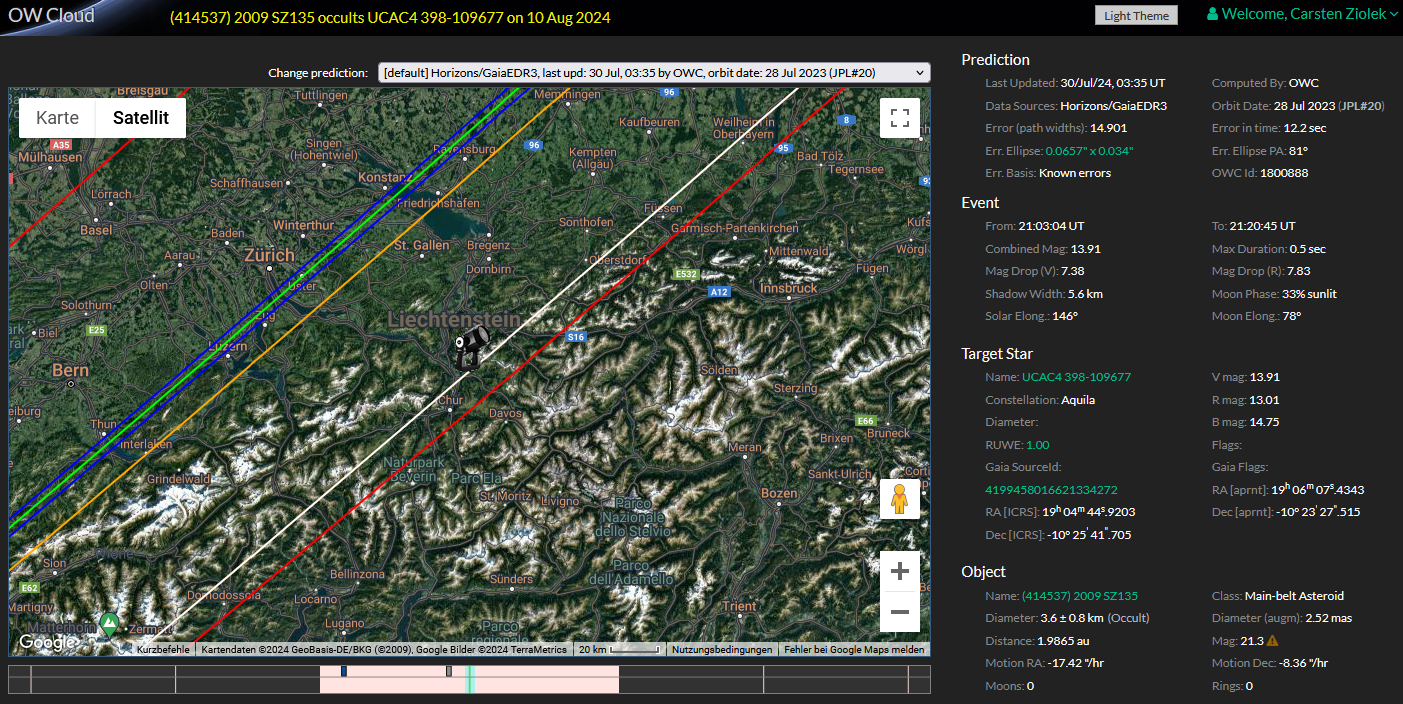Click the user profile icon beside Welcome
This screenshot has height=704, width=1403.
tap(1213, 14)
